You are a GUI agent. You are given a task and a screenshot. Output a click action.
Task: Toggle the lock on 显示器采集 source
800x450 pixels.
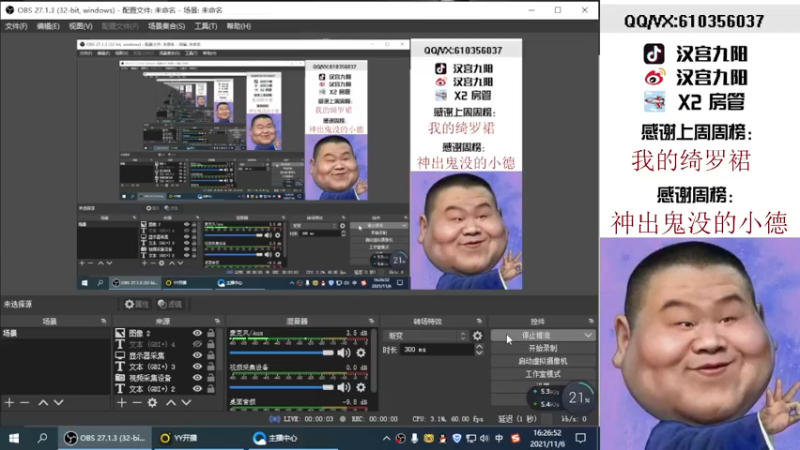point(211,356)
